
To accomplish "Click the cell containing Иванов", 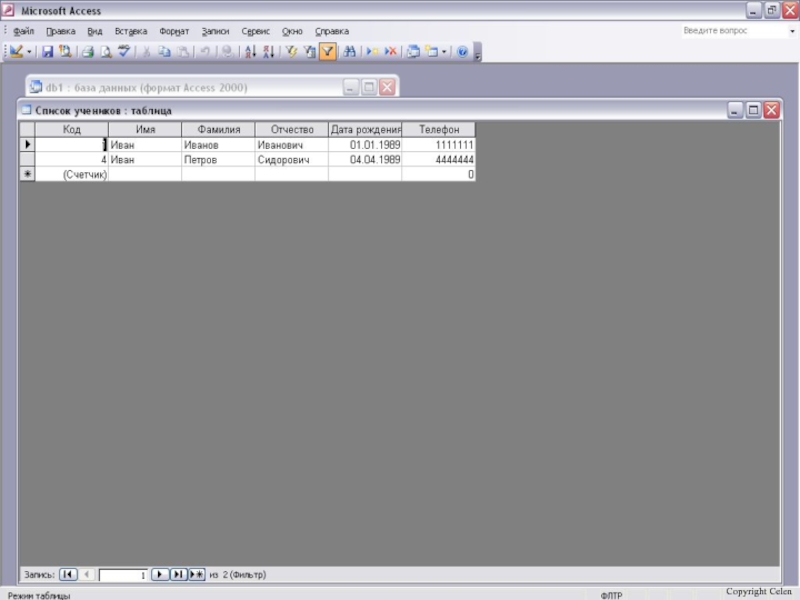I will tap(218, 145).
